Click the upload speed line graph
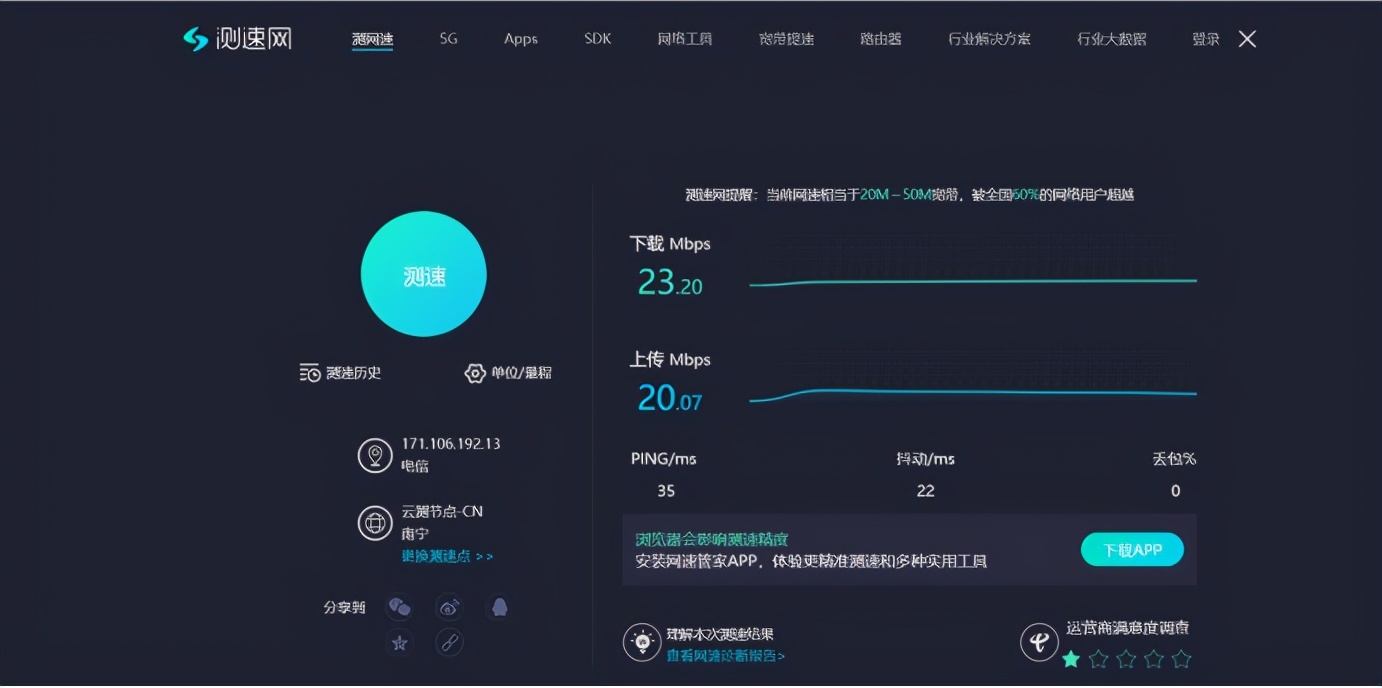1382x688 pixels. pos(973,394)
